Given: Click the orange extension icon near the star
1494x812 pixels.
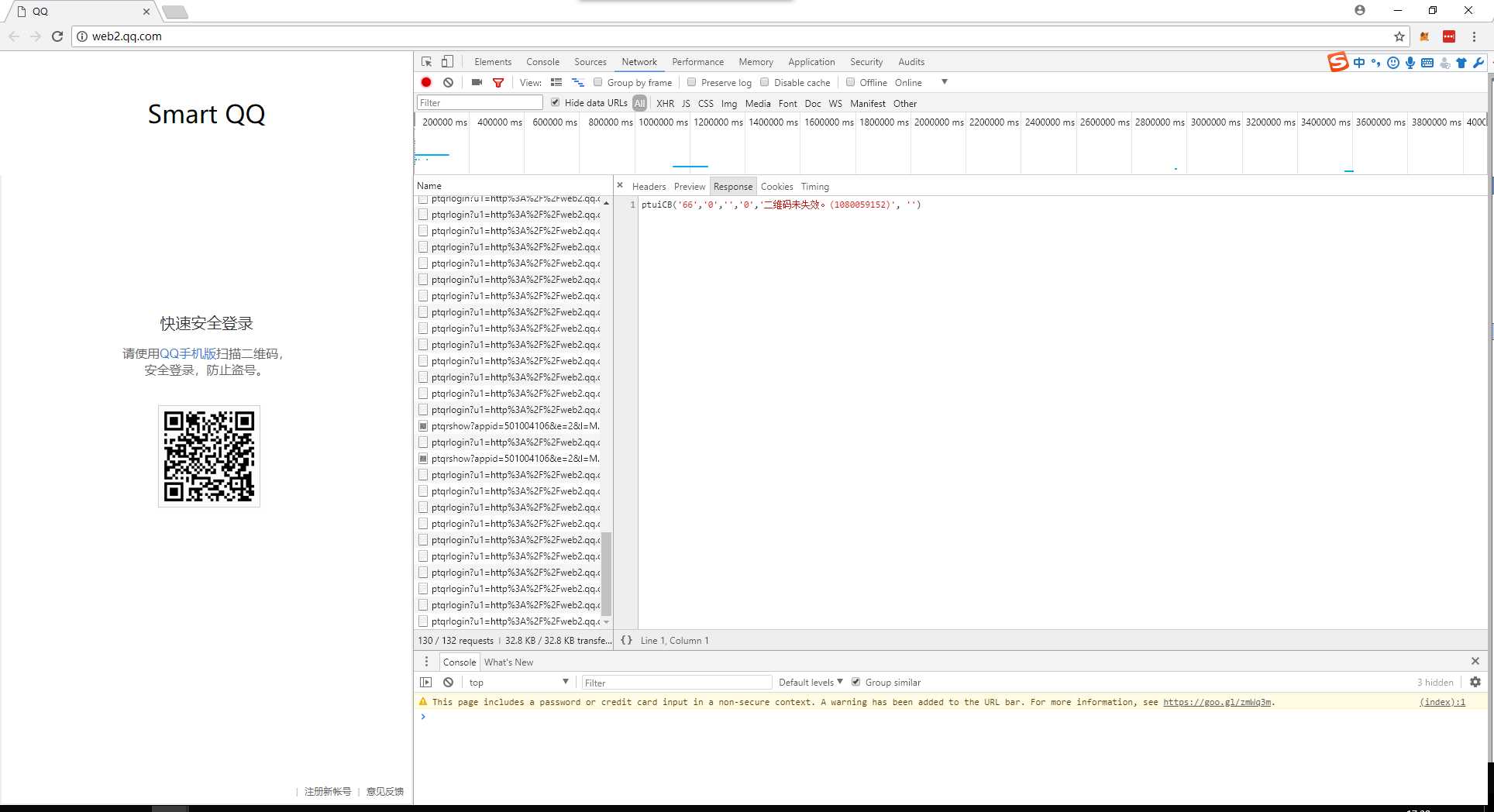Looking at the screenshot, I should 1424,36.
